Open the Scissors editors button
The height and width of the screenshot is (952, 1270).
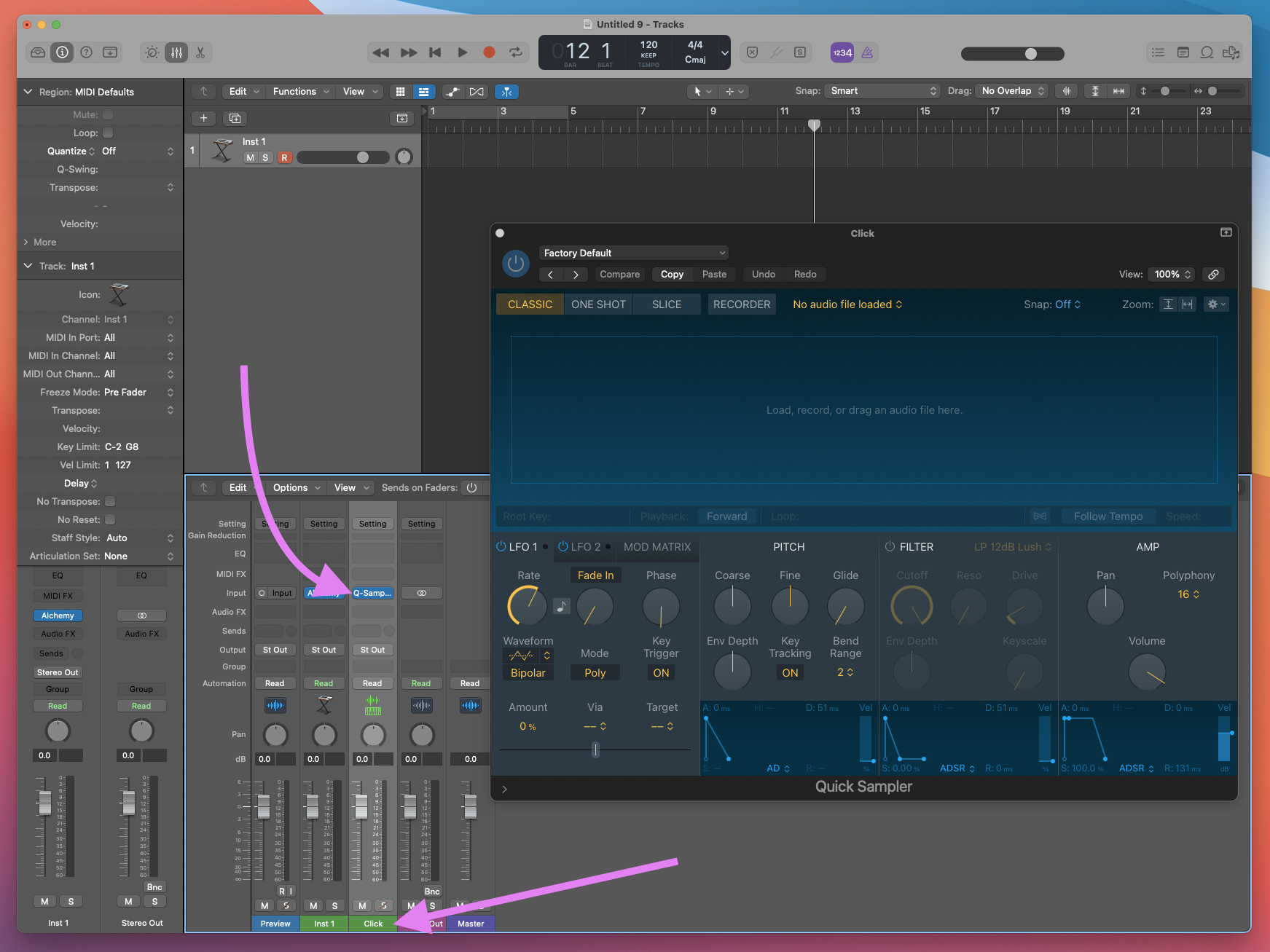(200, 52)
